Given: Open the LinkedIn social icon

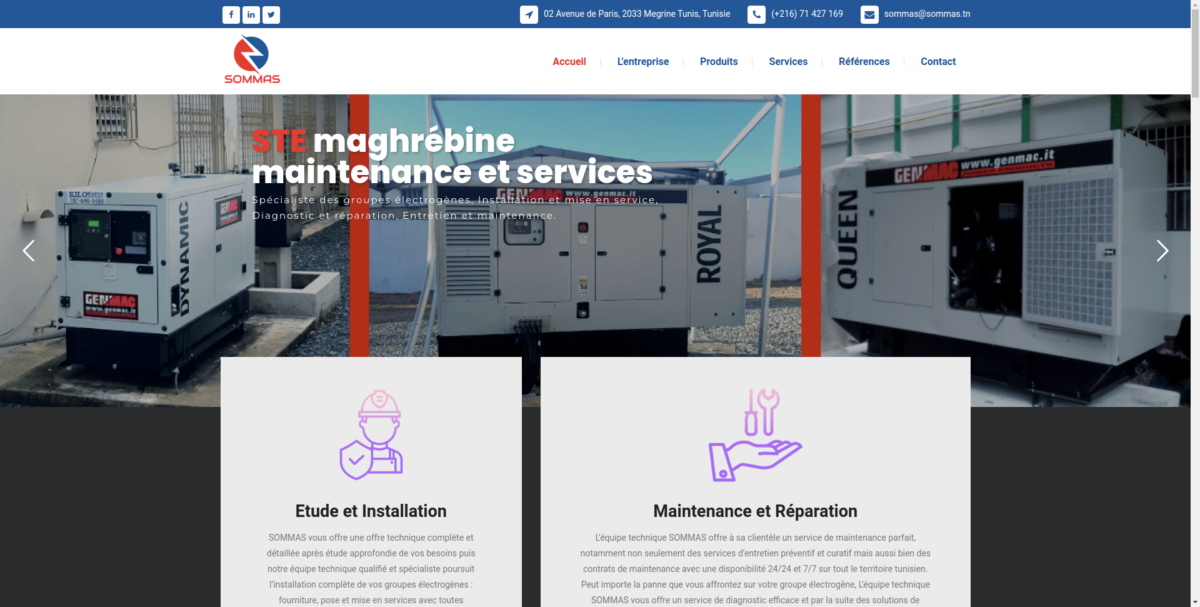Looking at the screenshot, I should pos(251,14).
